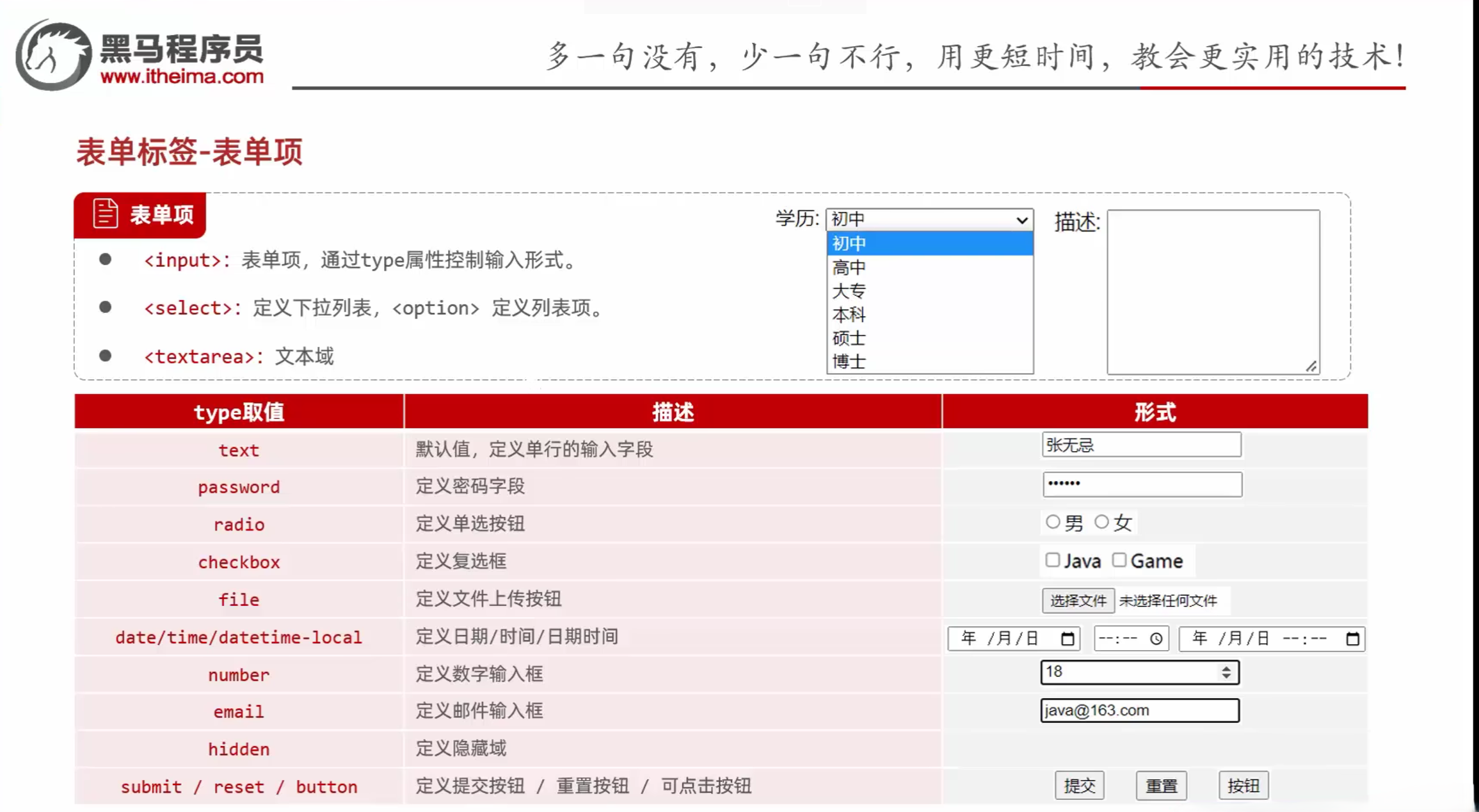Click the 选择文件 file upload button
1479x812 pixels.
[x=1078, y=600]
